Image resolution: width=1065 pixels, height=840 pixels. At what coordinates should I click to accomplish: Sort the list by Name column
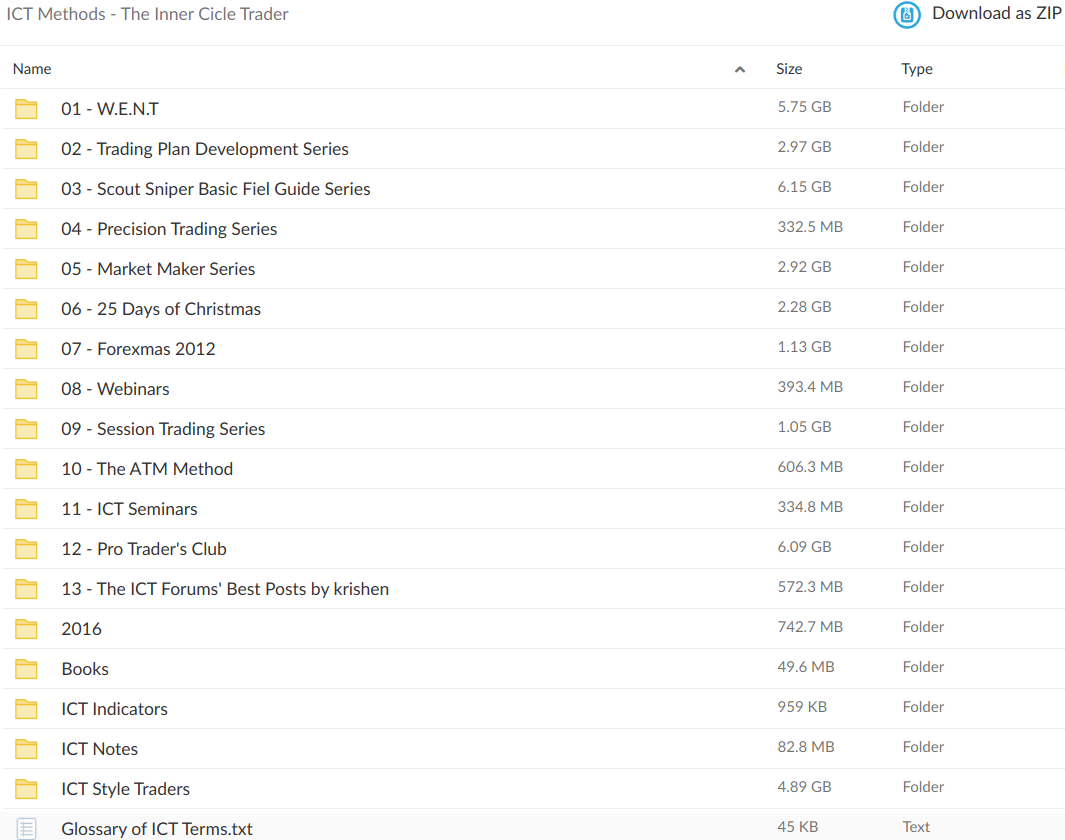pos(32,69)
